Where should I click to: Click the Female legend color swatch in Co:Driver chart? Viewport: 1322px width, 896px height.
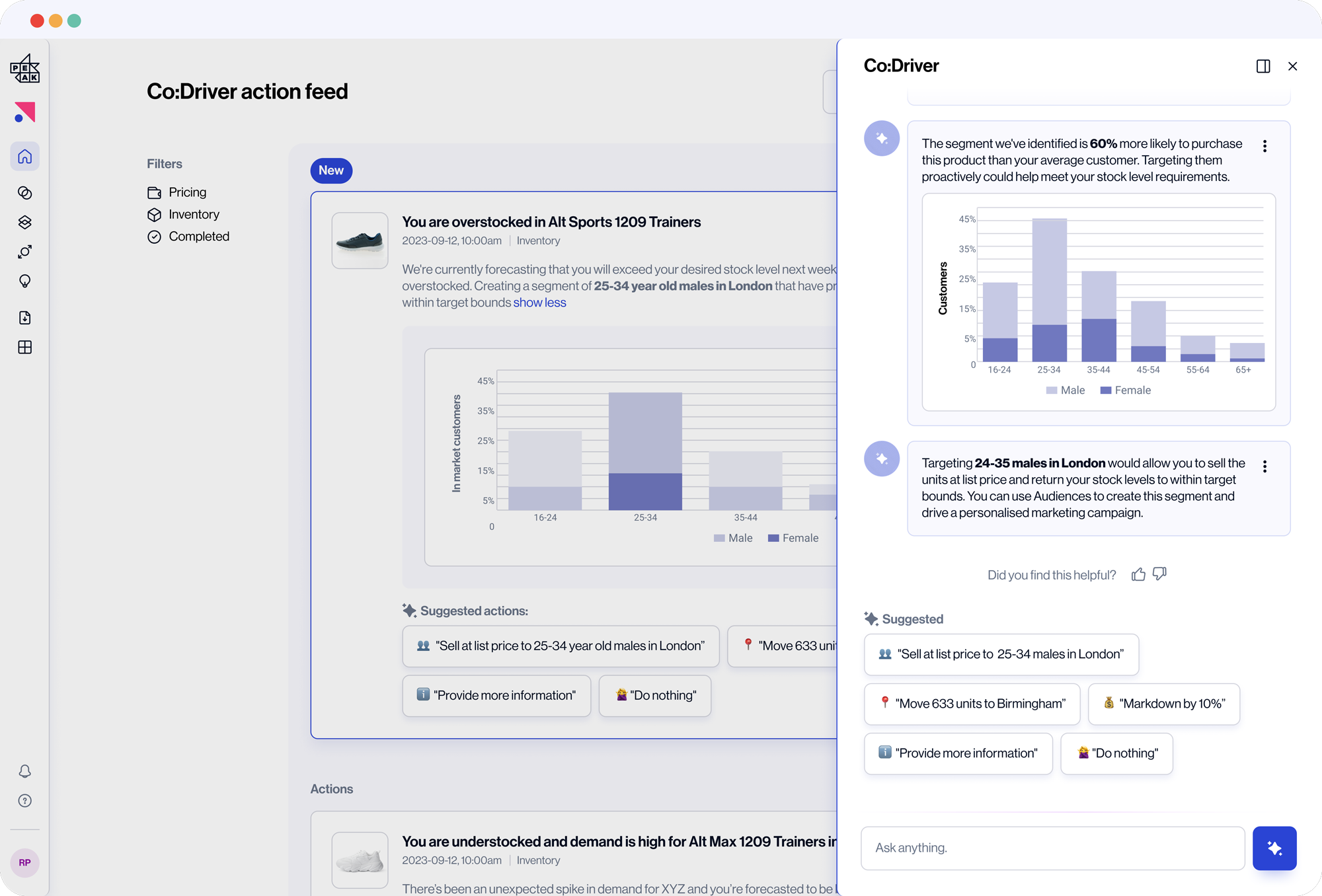tap(1105, 391)
